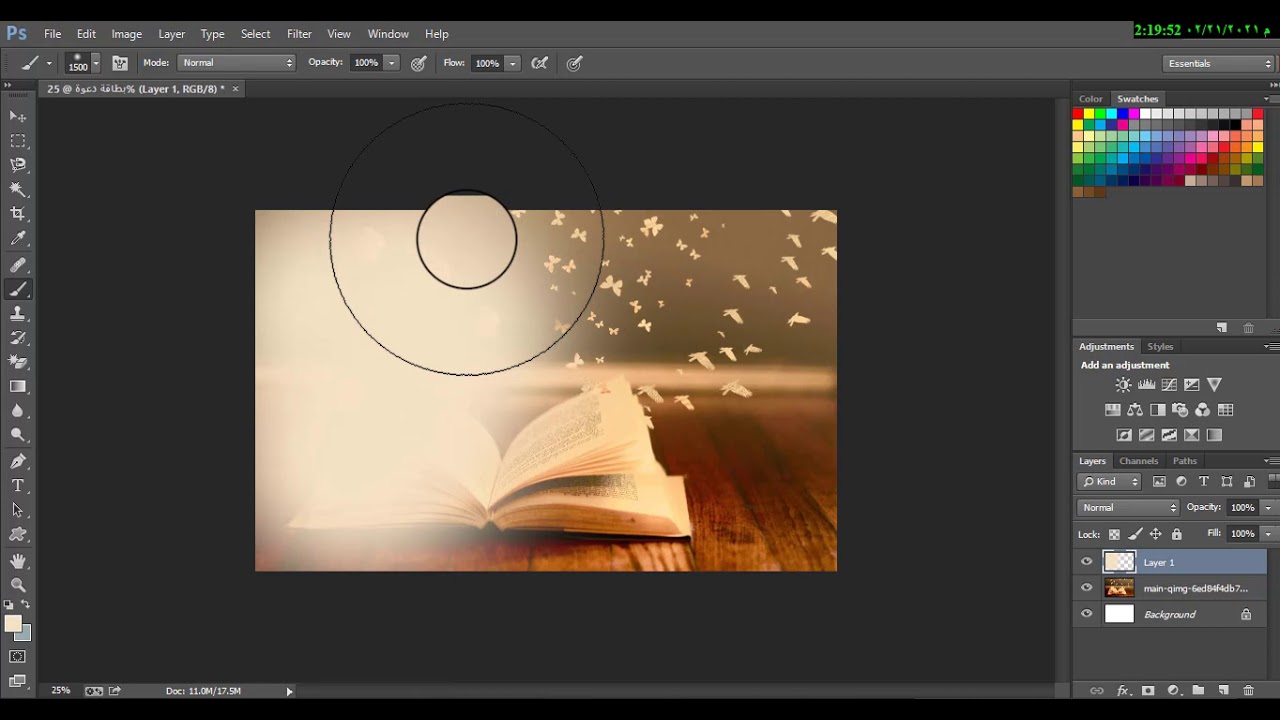This screenshot has height=720, width=1280.
Task: Hide Layer 1 visibility eye
Action: point(1087,562)
